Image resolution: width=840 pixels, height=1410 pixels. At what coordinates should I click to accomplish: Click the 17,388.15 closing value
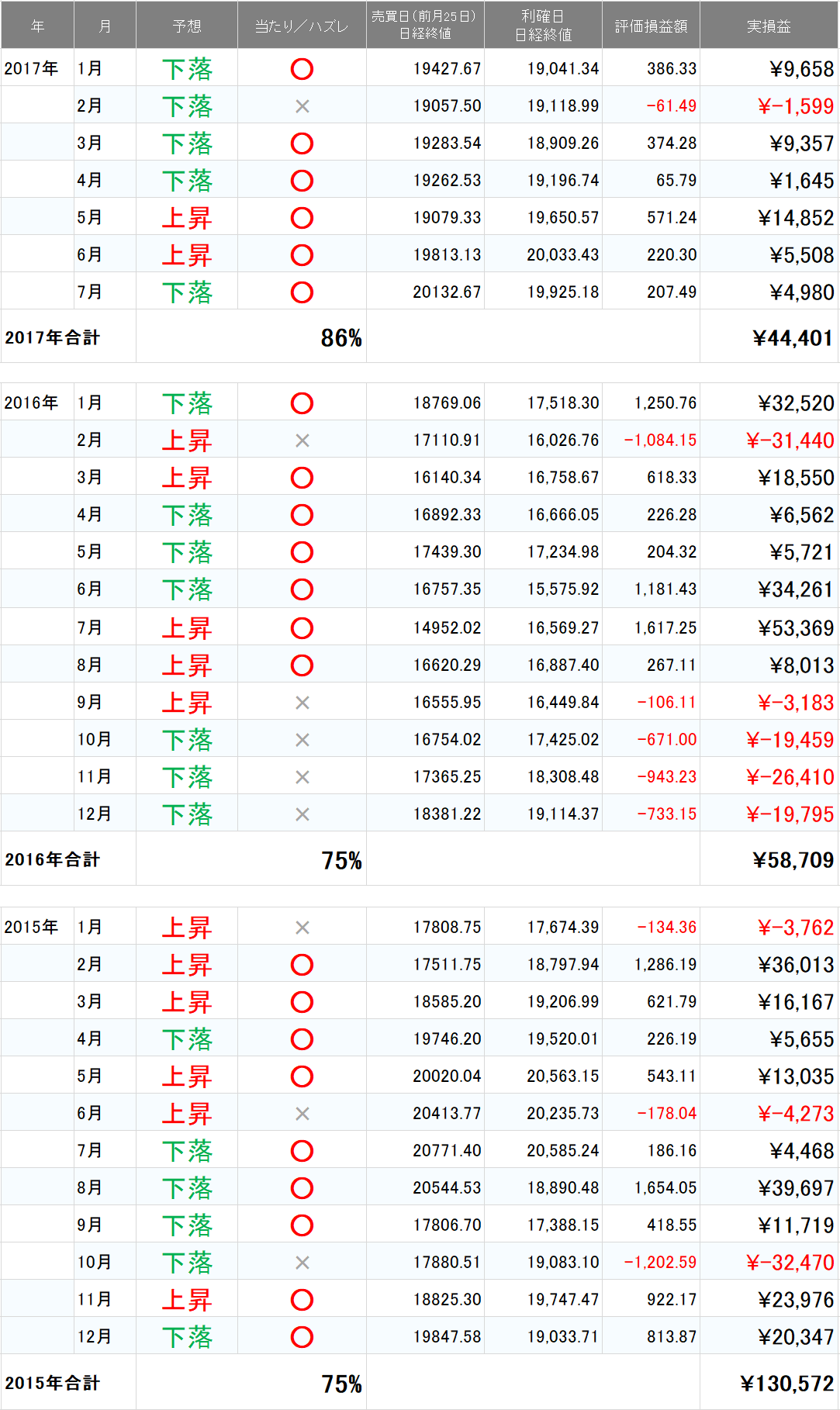pyautogui.click(x=563, y=1225)
